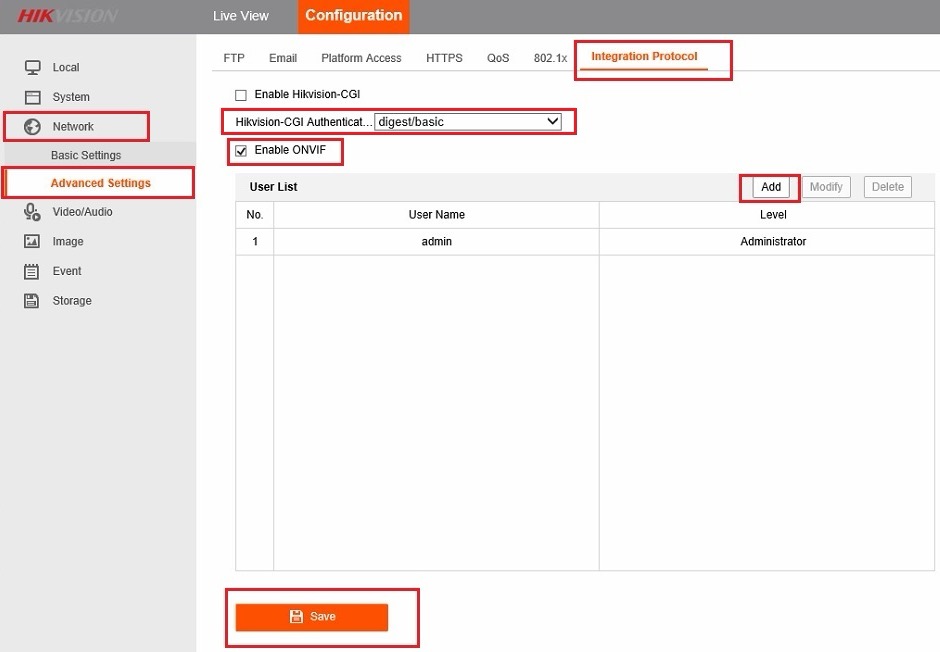The width and height of the screenshot is (940, 652).
Task: Click the Event calendar icon
Action: click(x=32, y=271)
